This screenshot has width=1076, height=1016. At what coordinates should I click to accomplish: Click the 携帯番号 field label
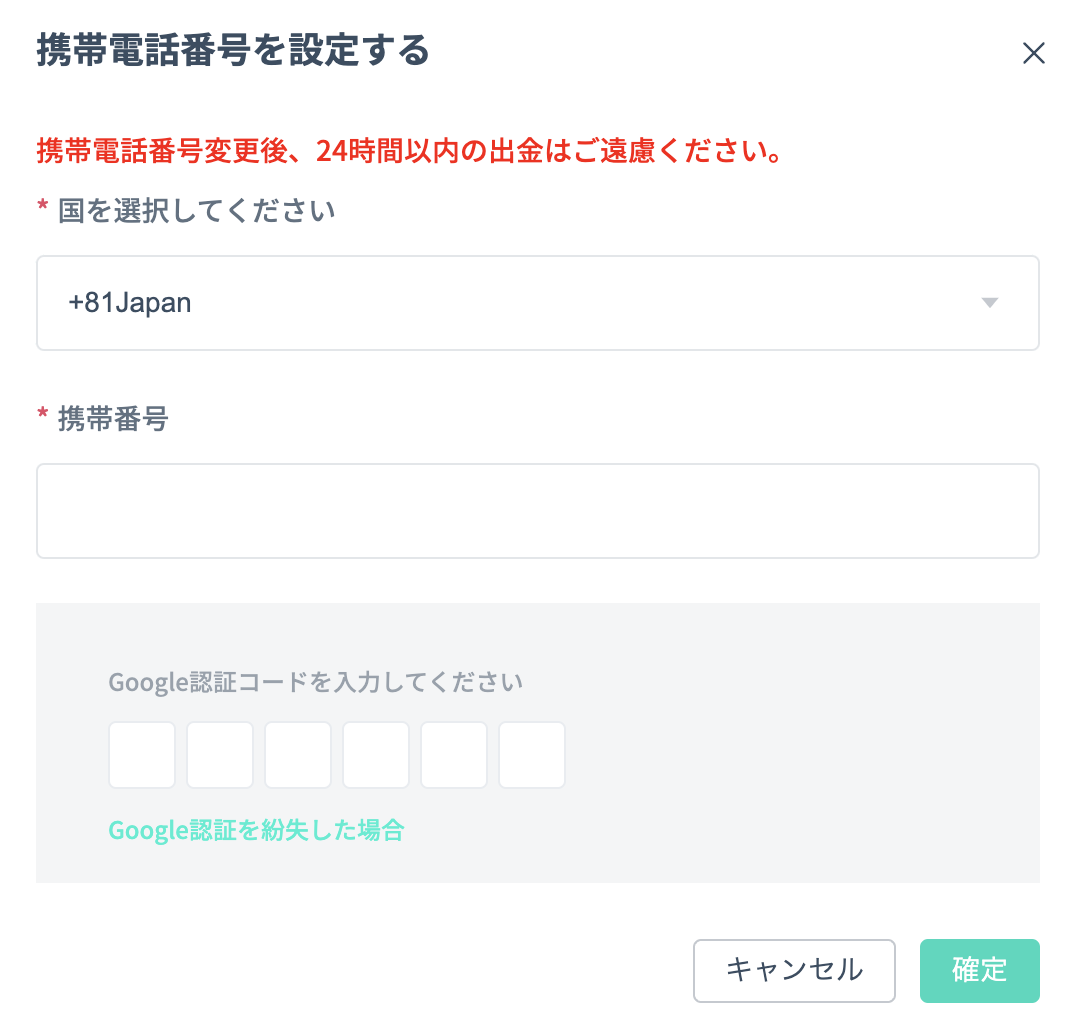[x=113, y=418]
